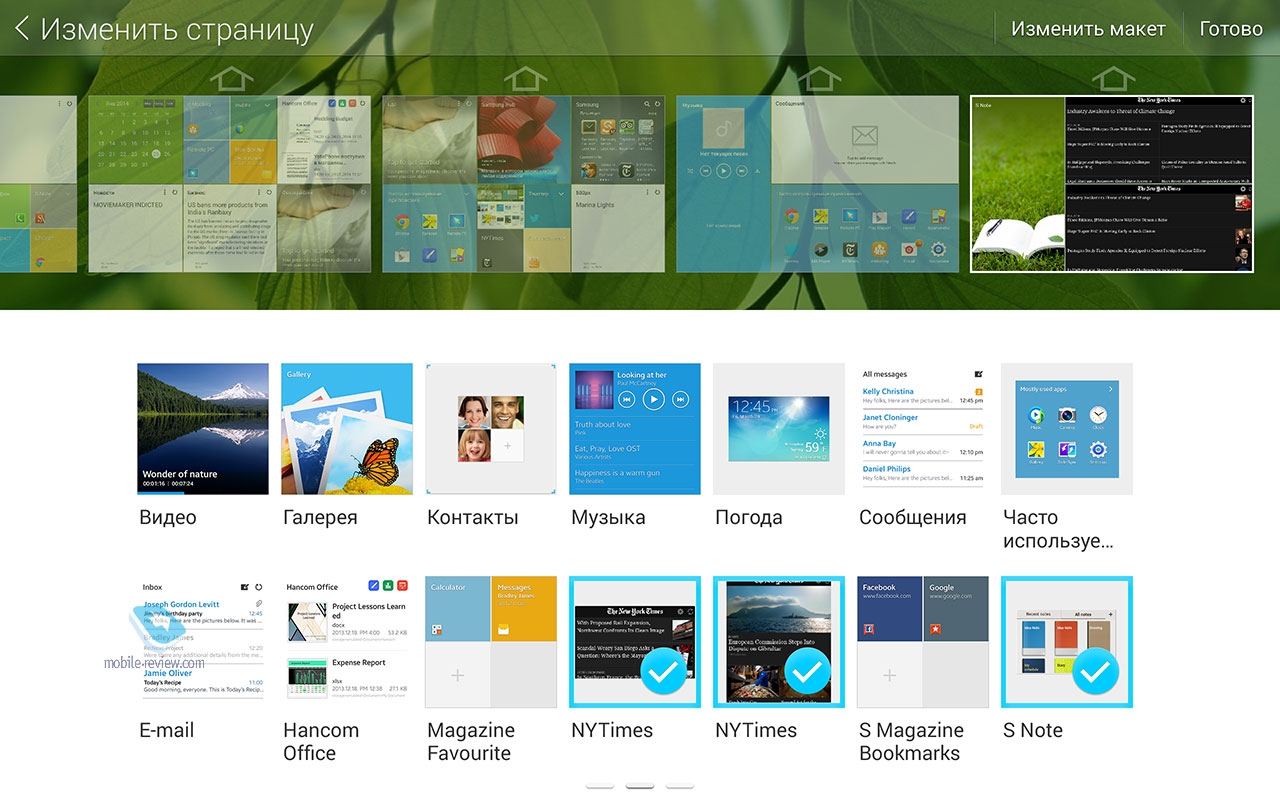Confirm changes with the Готово button
Viewport: 1280px width, 800px height.
click(1231, 28)
